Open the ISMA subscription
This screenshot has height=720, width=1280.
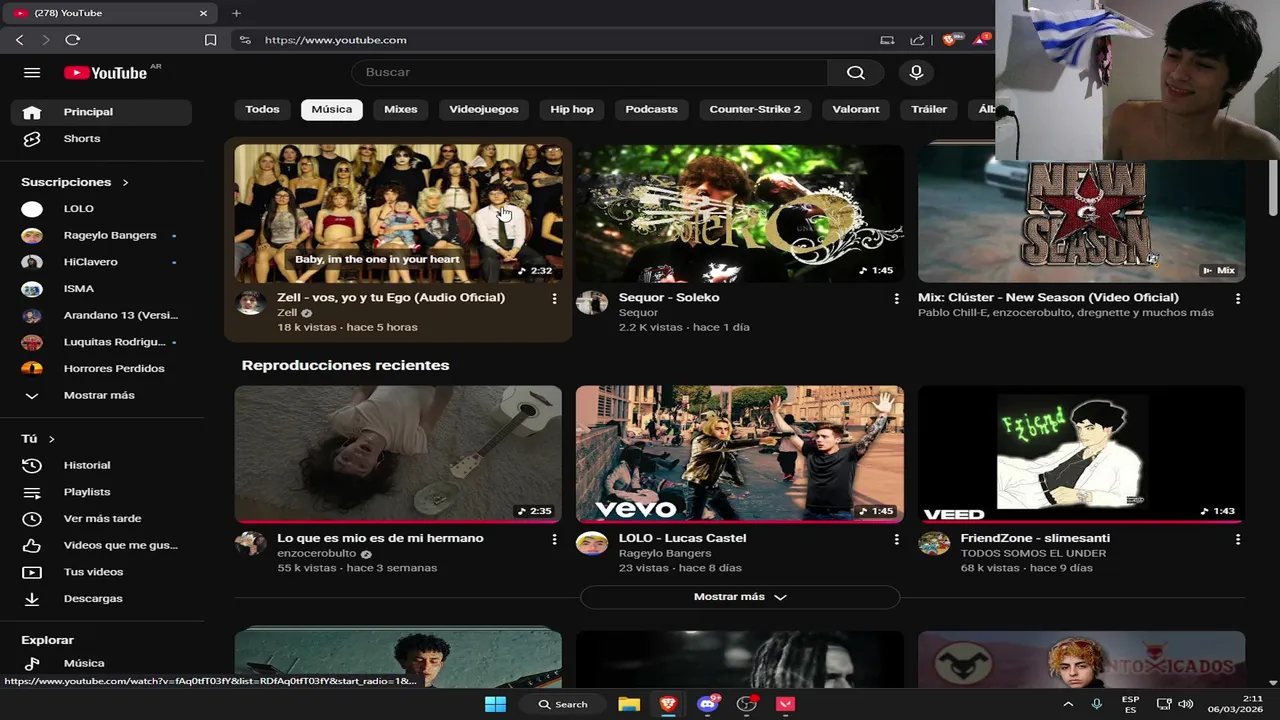click(x=101, y=289)
